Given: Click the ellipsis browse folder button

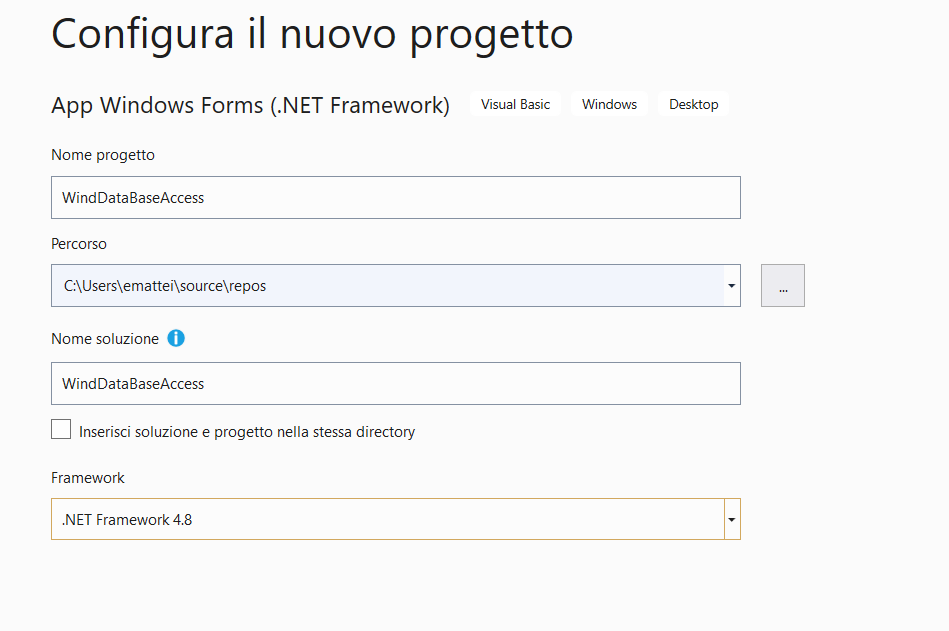Looking at the screenshot, I should pyautogui.click(x=783, y=286).
